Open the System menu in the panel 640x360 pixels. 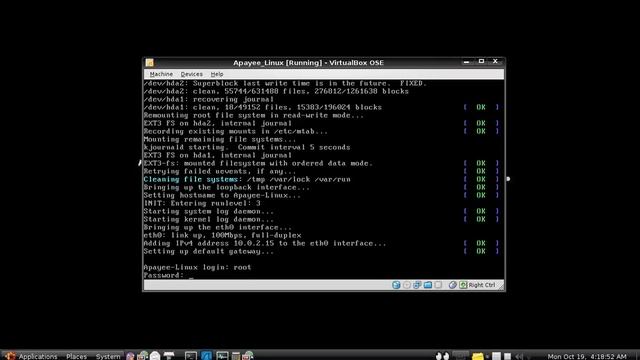108,356
